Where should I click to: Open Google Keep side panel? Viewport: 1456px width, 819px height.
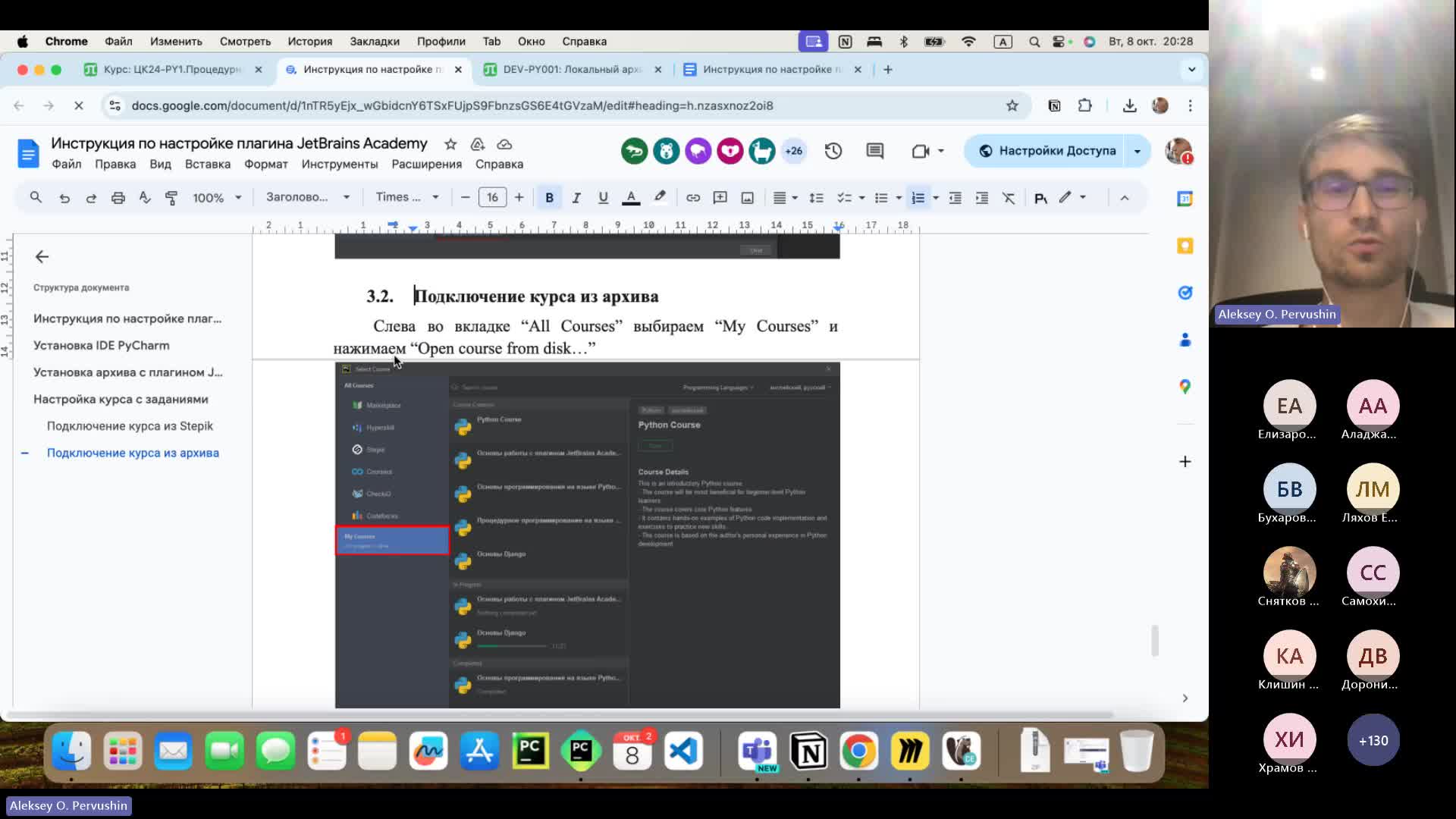pyautogui.click(x=1185, y=246)
